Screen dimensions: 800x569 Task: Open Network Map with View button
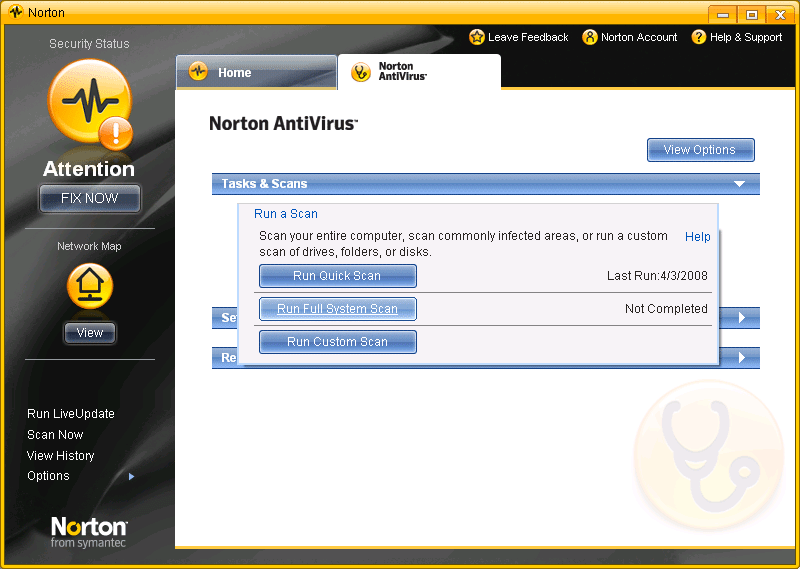(x=90, y=333)
